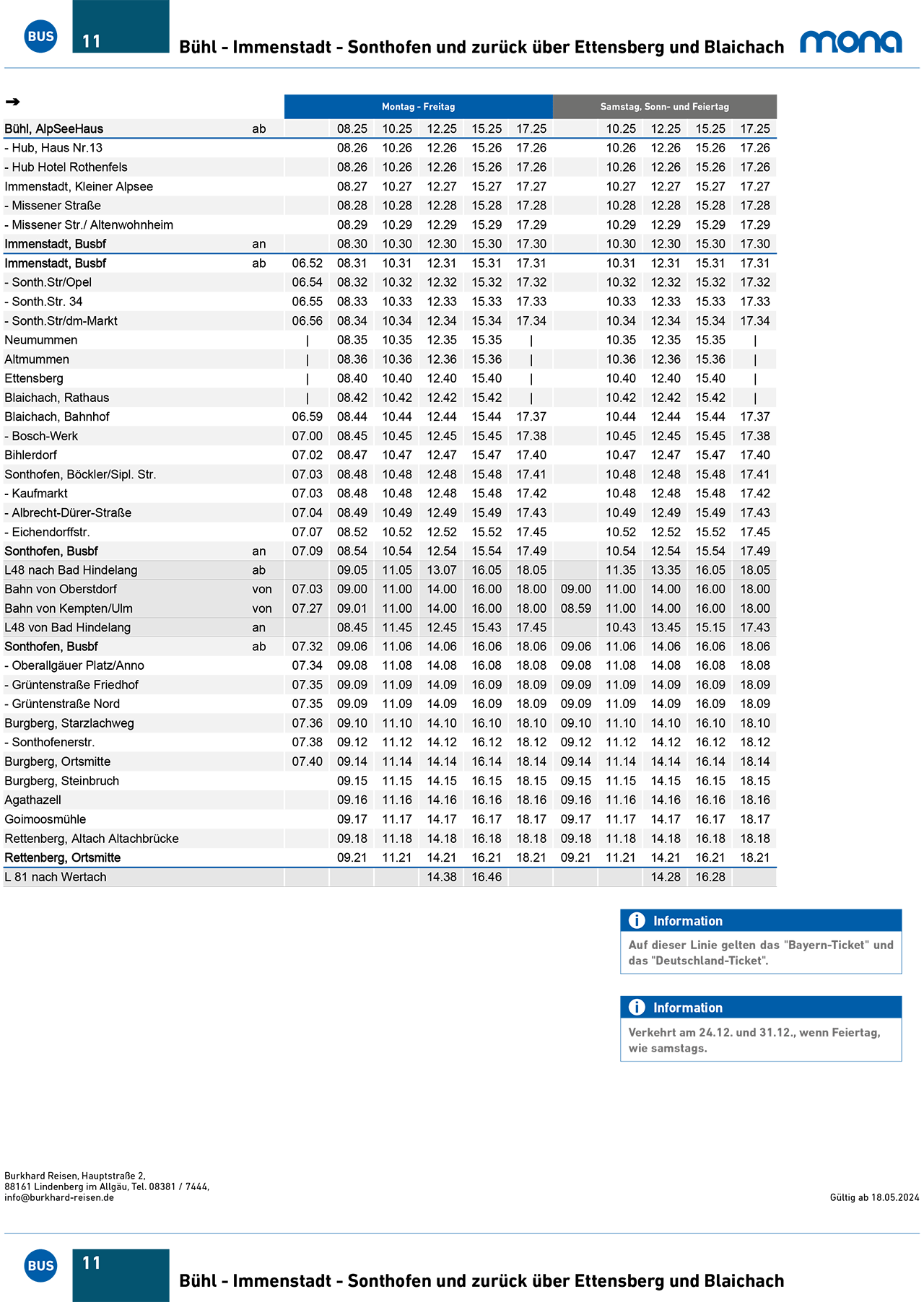924x1302 pixels.
Task: Click the 24.12. und 31.12. information text
Action: click(754, 1040)
